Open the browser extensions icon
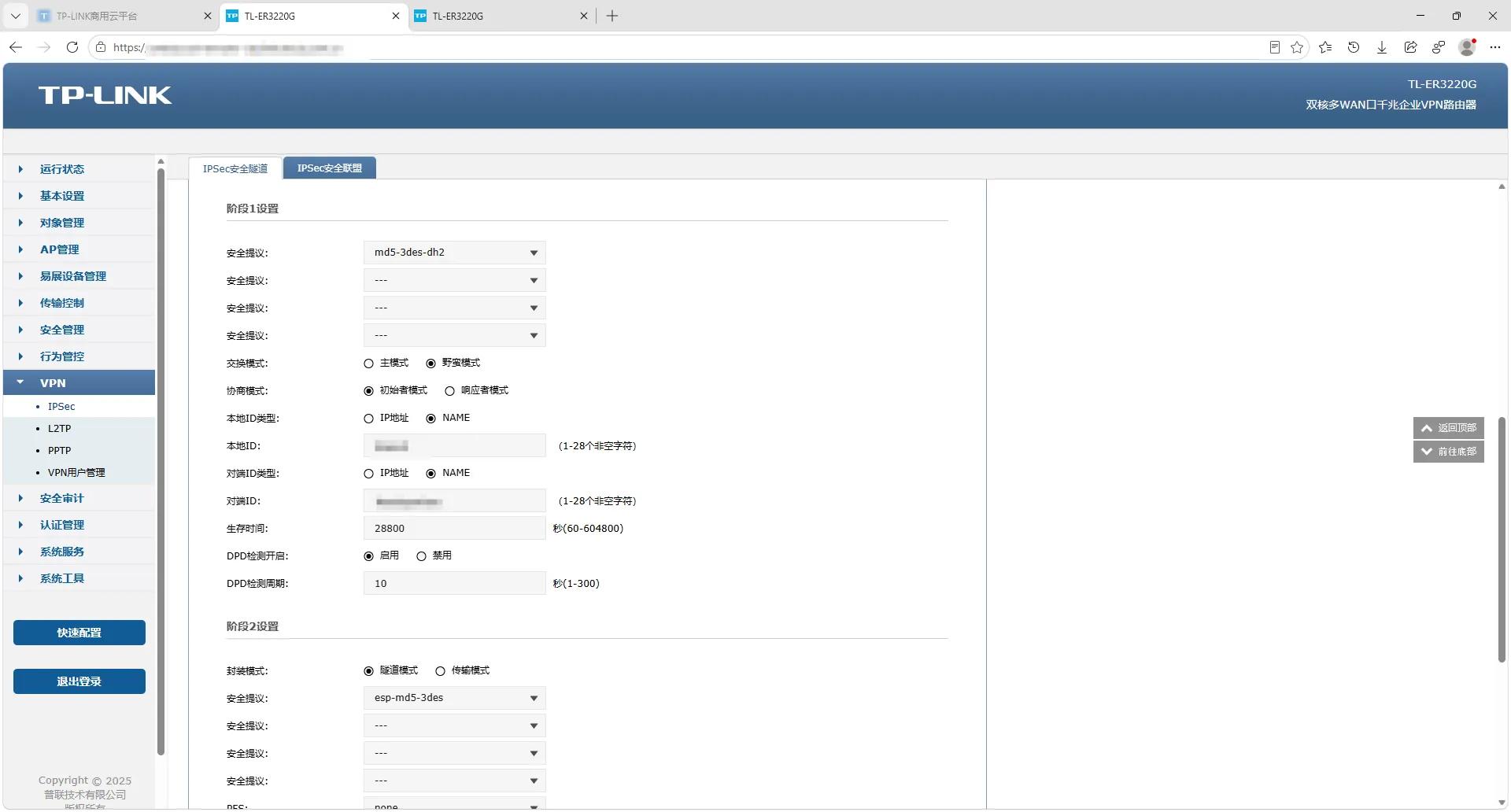The image size is (1511, 812). coord(1439,47)
